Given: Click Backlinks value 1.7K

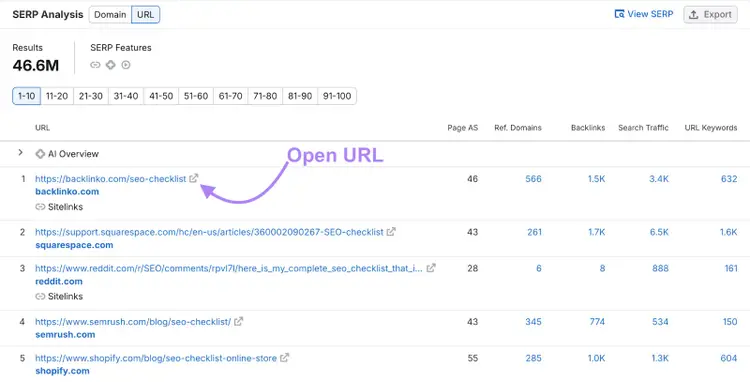Looking at the screenshot, I should 596,232.
